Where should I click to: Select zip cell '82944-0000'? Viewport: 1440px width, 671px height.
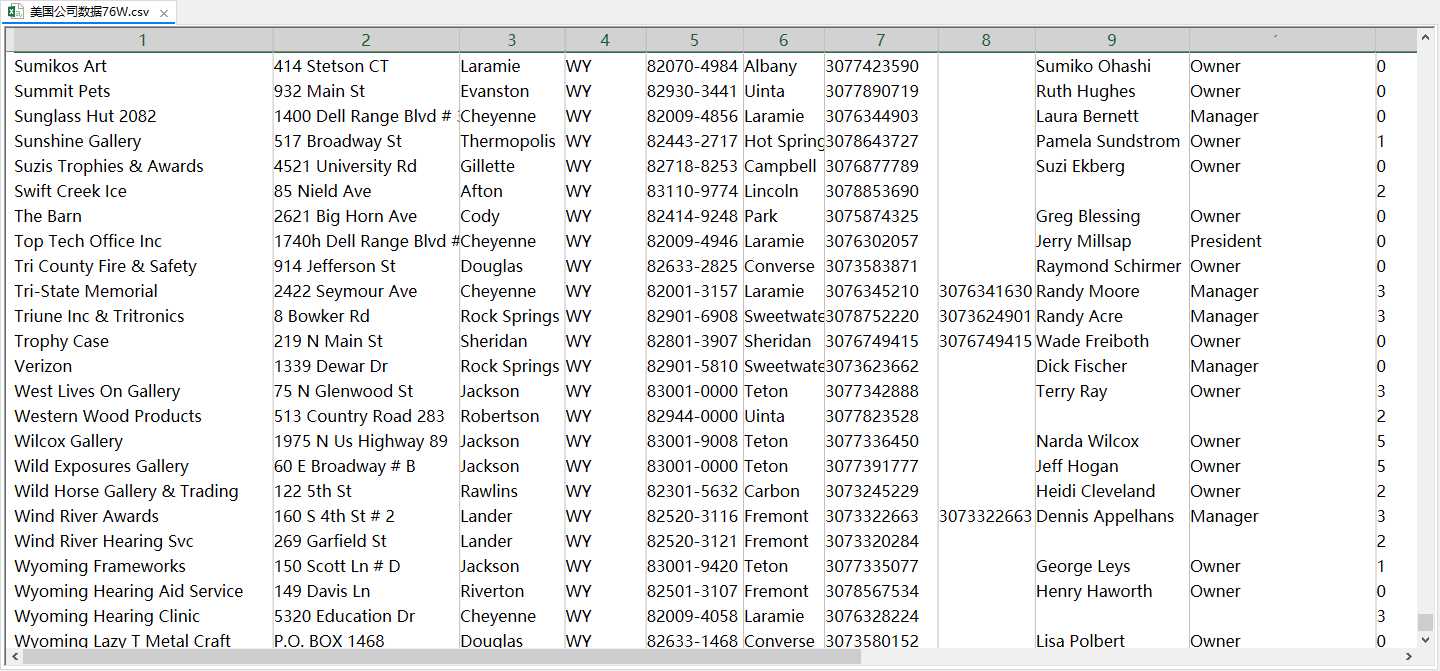click(x=694, y=416)
